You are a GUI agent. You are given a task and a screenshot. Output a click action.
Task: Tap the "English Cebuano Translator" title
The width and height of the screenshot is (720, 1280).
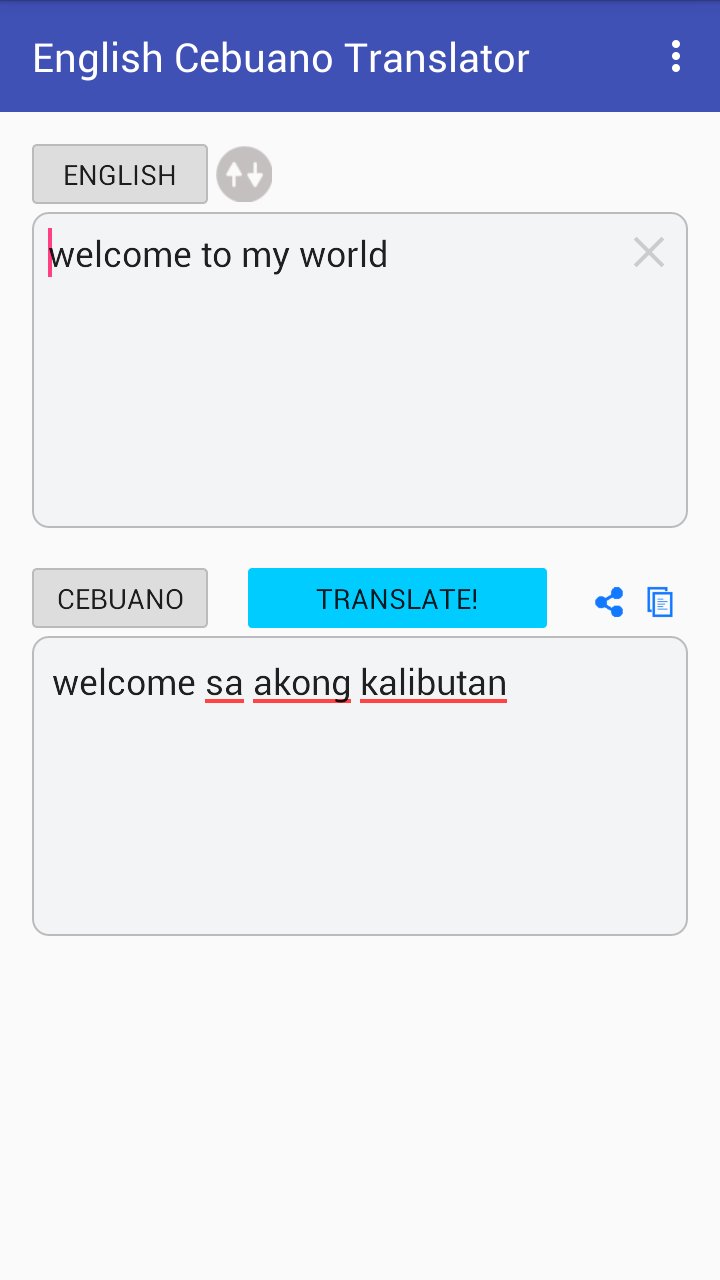tap(281, 58)
